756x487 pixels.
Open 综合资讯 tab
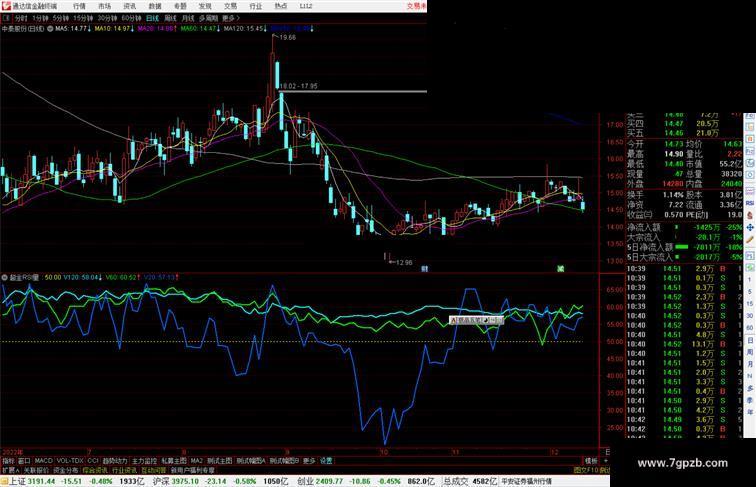95,470
